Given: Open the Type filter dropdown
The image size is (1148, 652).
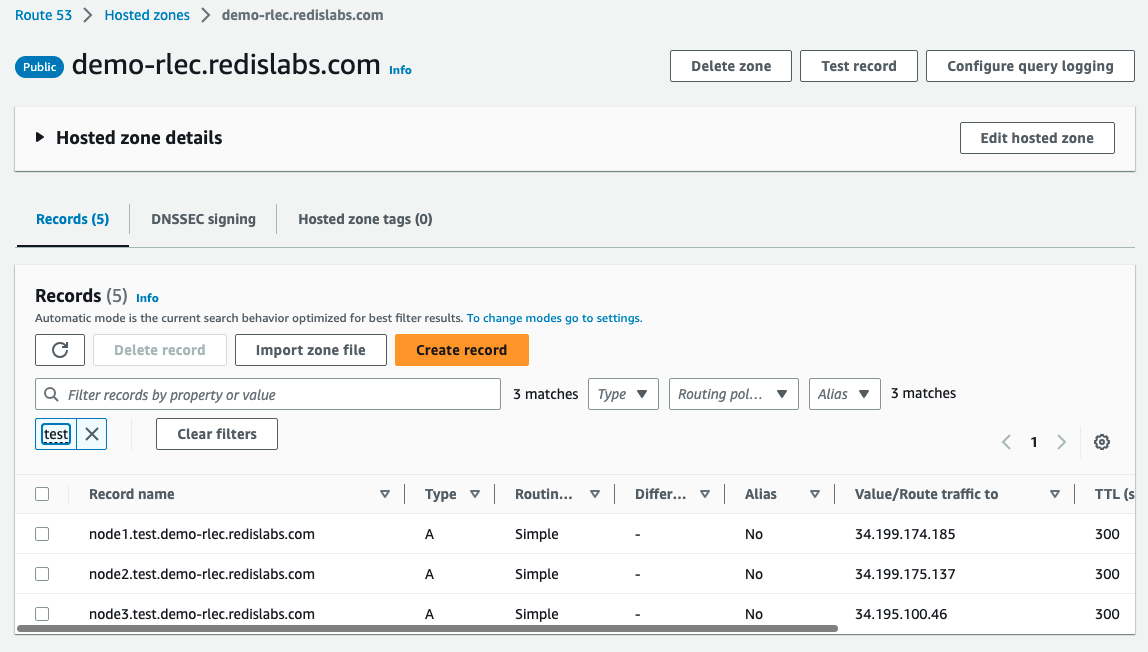Looking at the screenshot, I should coord(623,394).
